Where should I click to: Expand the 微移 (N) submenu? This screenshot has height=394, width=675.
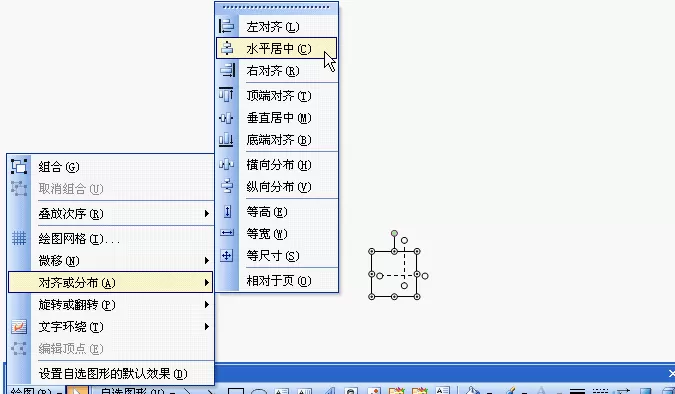(x=111, y=261)
